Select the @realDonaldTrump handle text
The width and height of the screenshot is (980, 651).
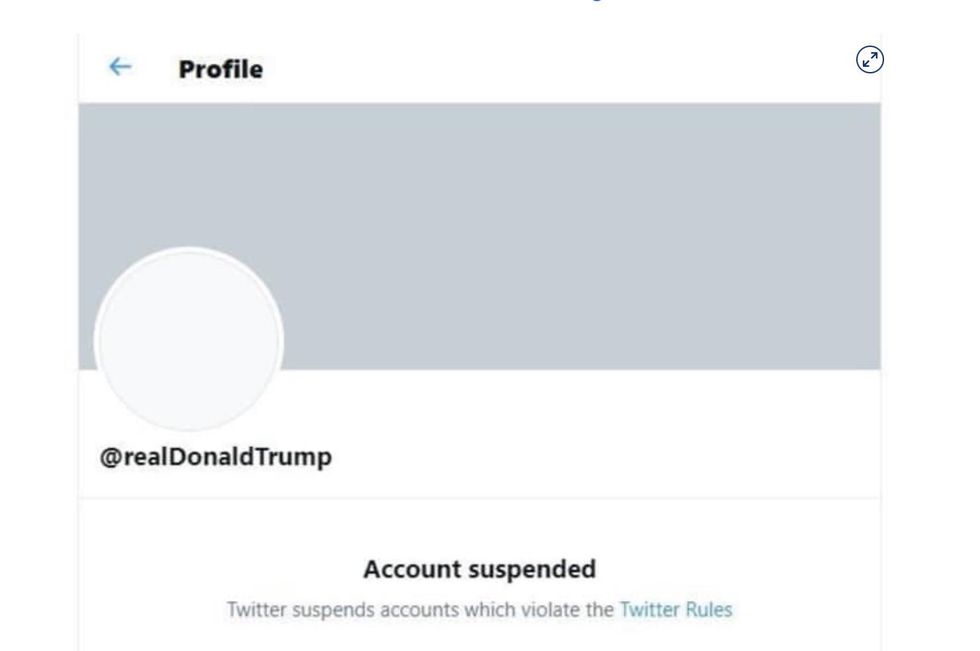[x=216, y=458]
